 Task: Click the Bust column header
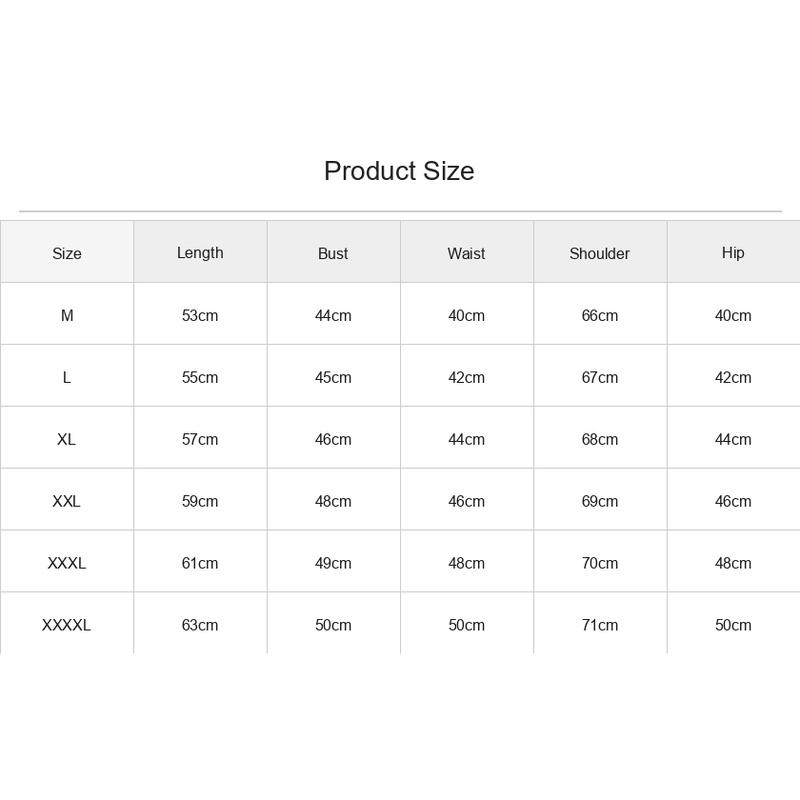click(x=333, y=254)
